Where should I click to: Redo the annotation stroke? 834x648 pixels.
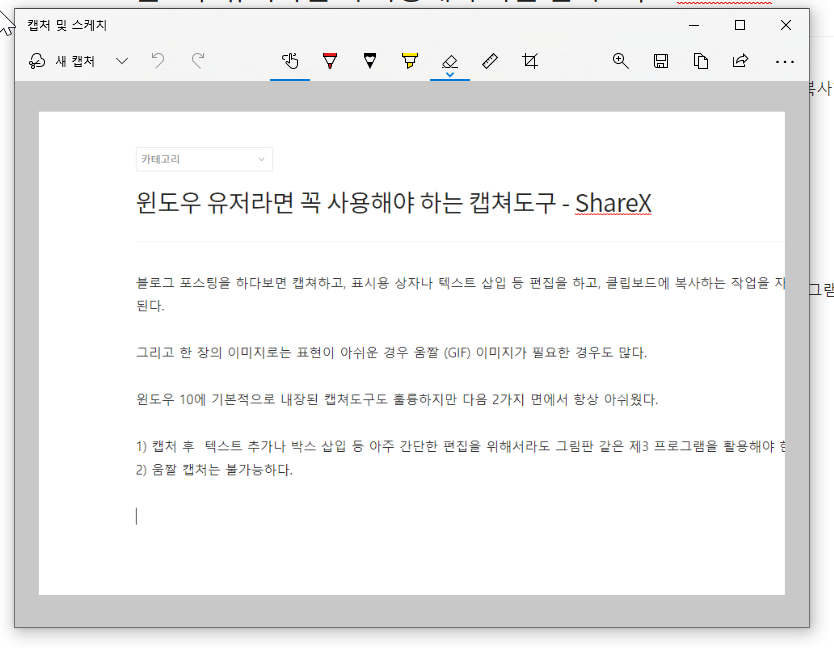click(x=198, y=61)
